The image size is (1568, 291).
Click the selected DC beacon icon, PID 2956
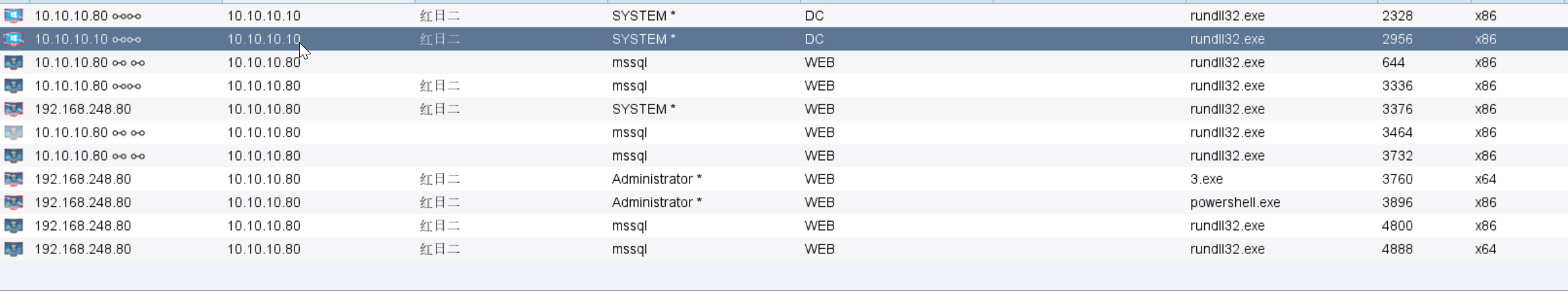(13, 39)
